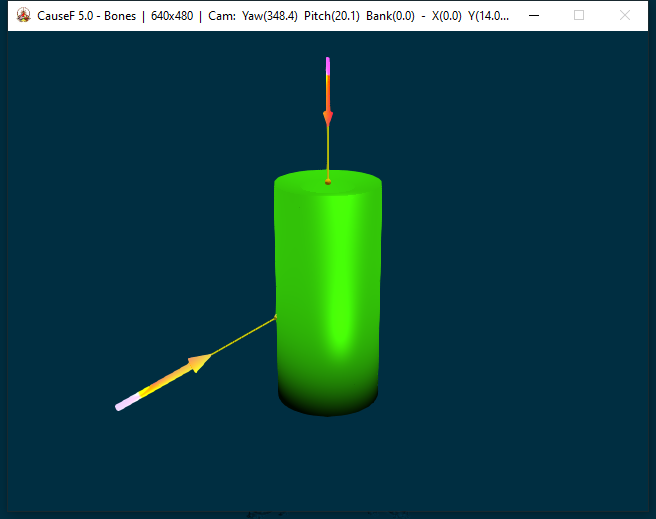Click the CauseF app icon in title bar
656x519 pixels.
coord(22,16)
